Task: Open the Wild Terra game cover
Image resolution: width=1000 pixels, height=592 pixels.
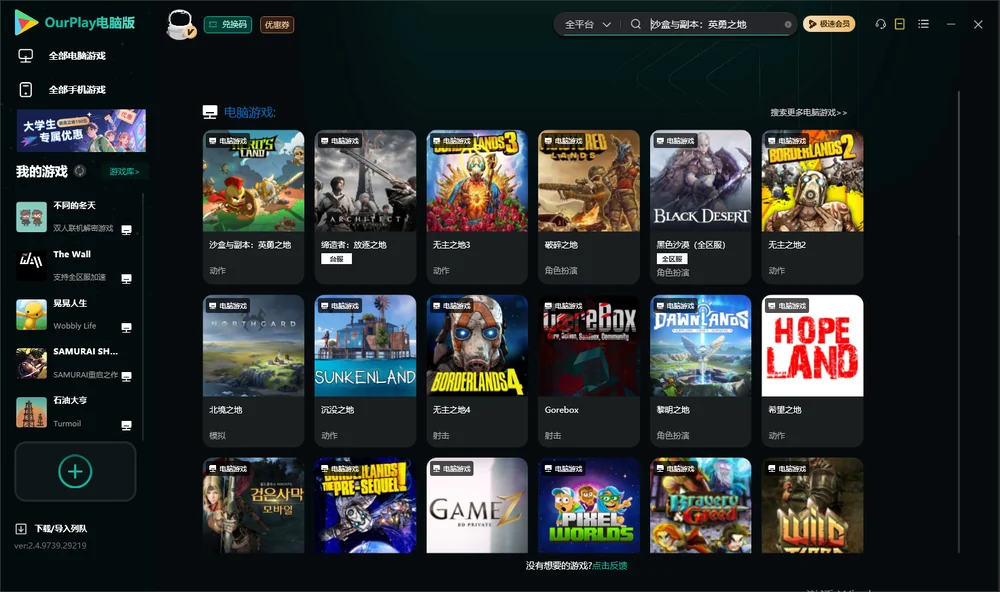Action: pos(812,505)
